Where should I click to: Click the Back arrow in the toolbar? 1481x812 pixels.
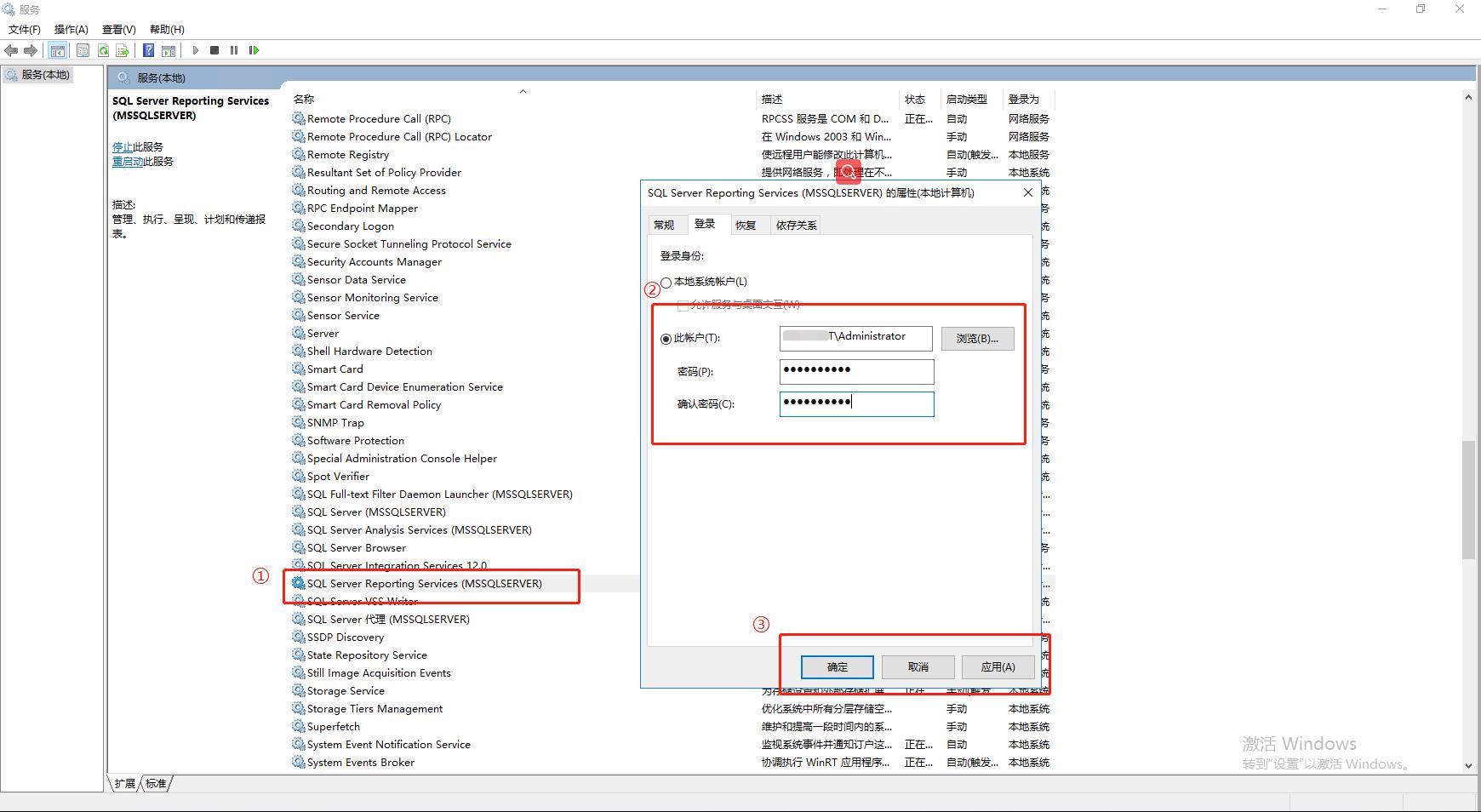coord(11,50)
